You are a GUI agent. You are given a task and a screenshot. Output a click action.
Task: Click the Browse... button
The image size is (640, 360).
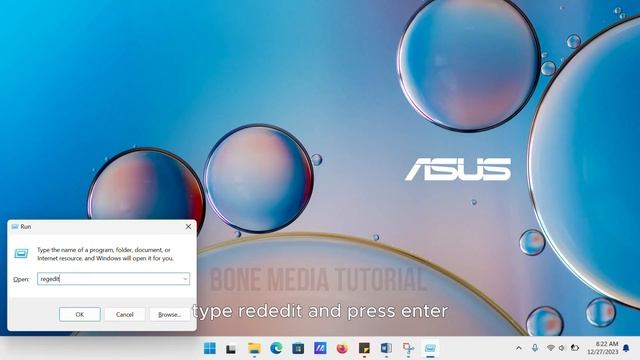tap(169, 314)
